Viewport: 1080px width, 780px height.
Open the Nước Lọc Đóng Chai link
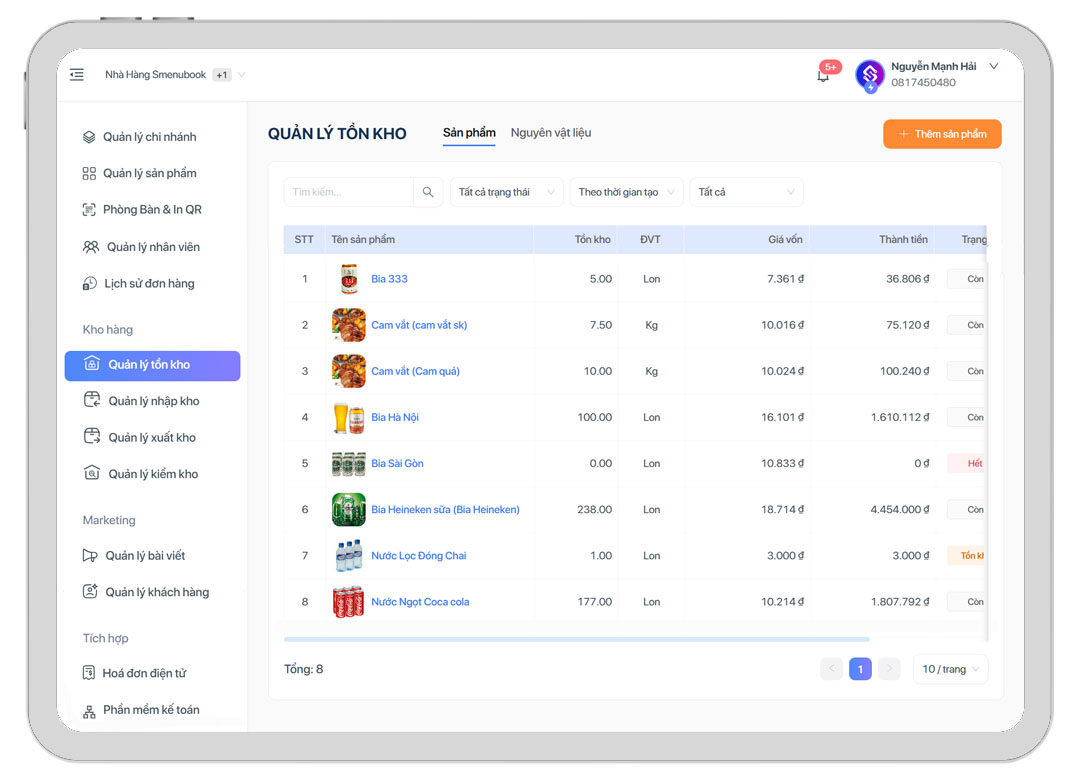coord(419,556)
